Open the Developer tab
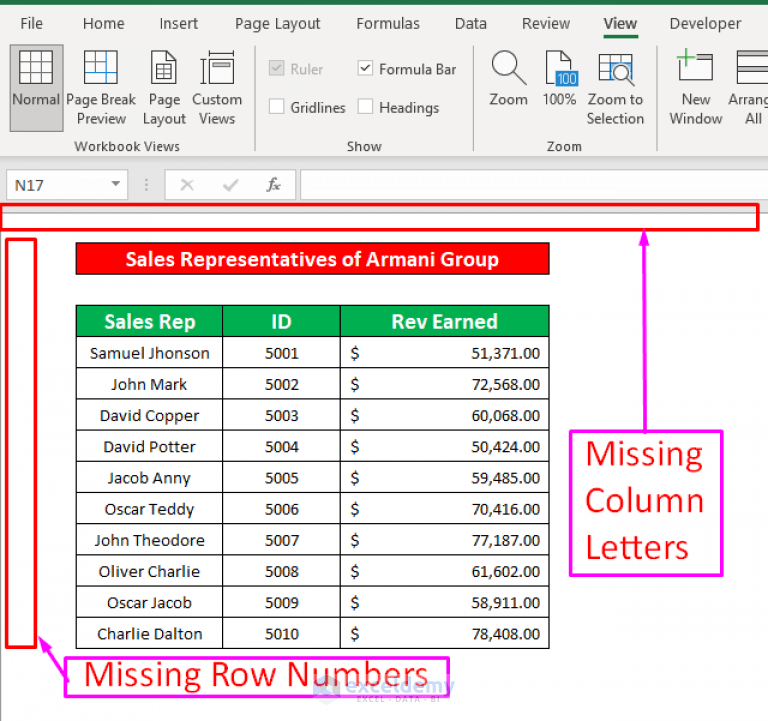768x721 pixels. pos(705,24)
